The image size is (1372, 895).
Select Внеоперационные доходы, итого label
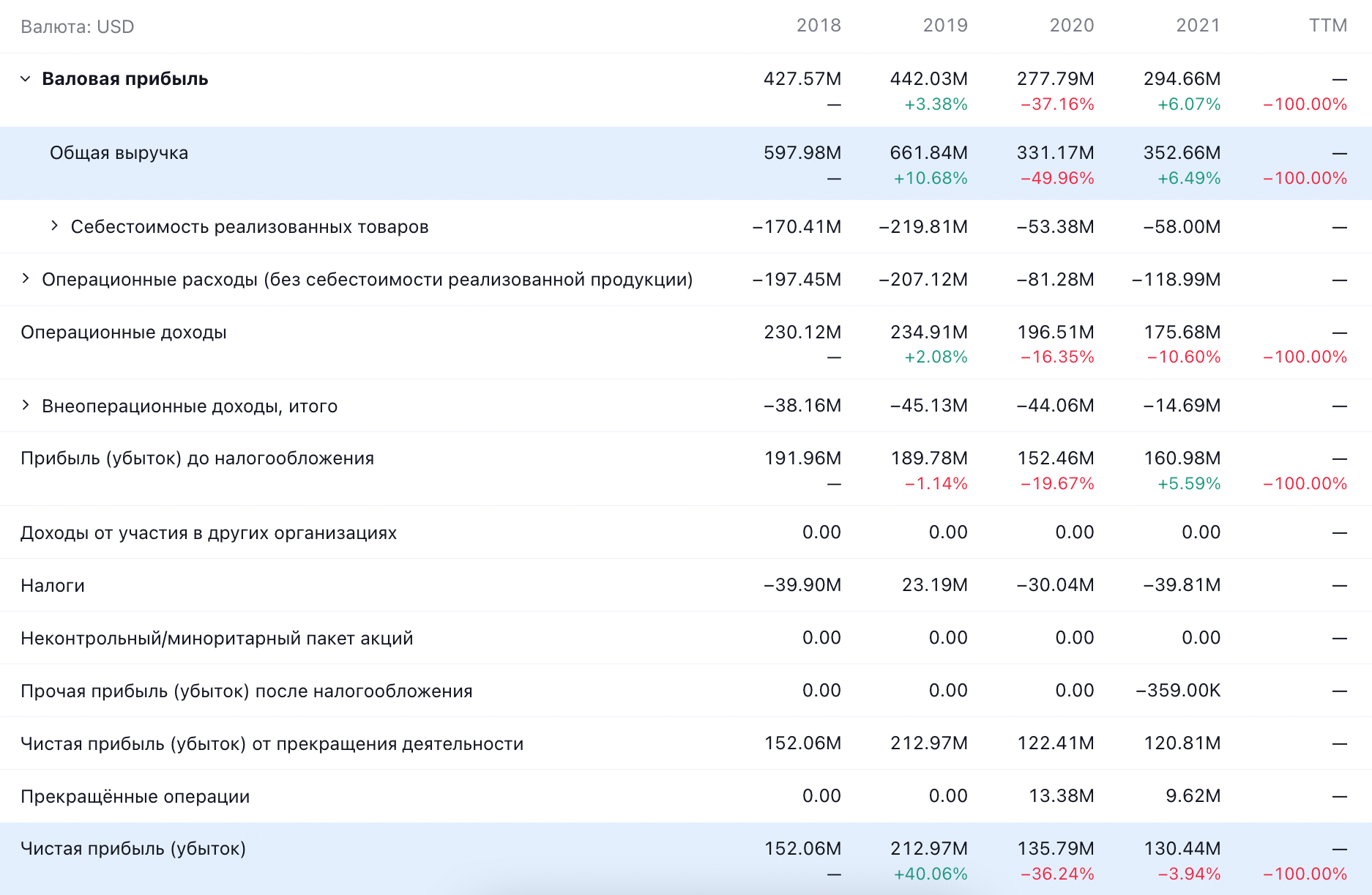[x=190, y=406]
